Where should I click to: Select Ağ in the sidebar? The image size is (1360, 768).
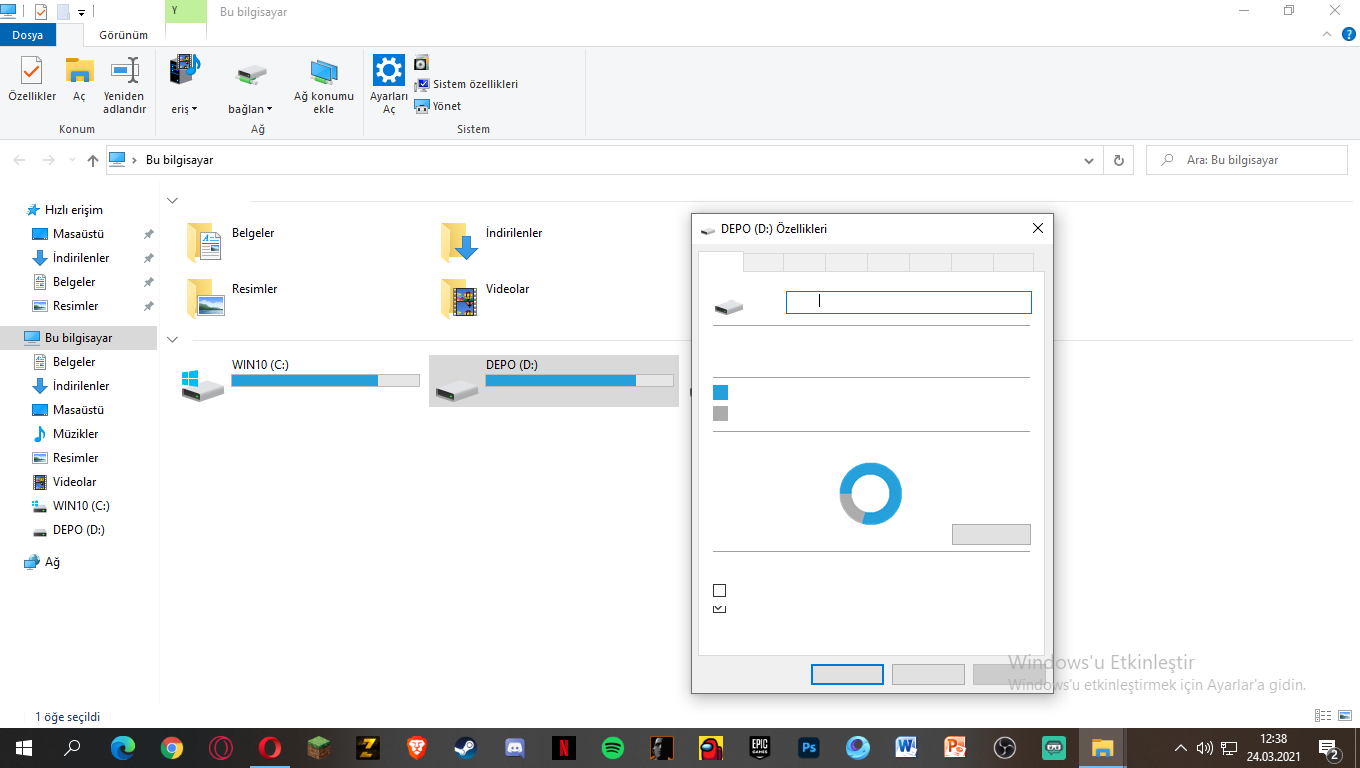tap(52, 562)
